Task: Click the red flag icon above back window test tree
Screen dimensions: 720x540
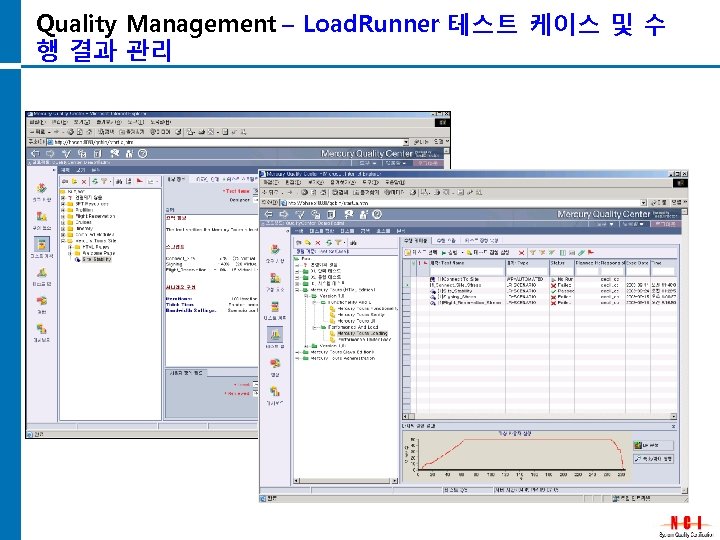Action: pyautogui.click(x=140, y=181)
